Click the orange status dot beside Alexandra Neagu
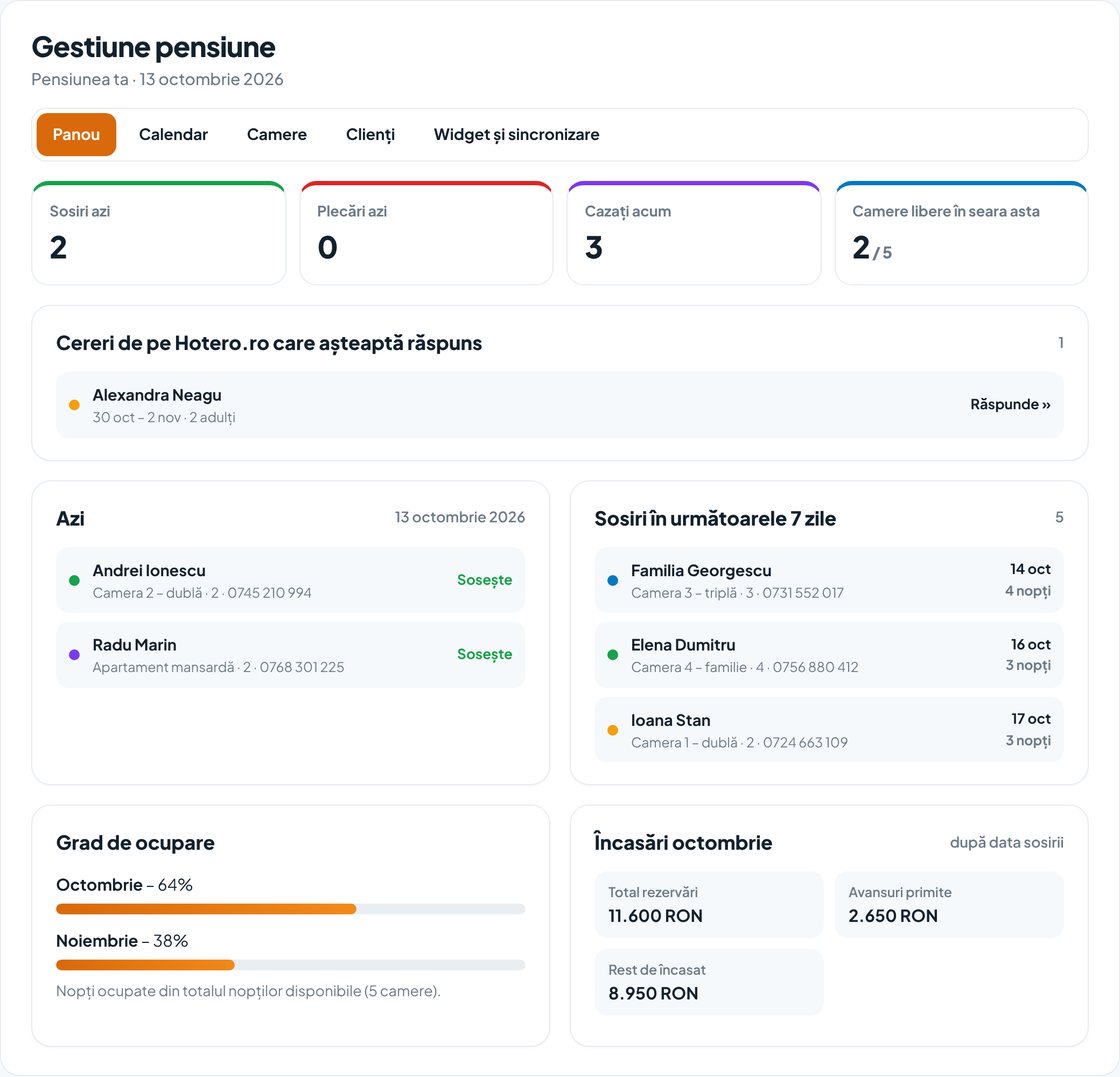This screenshot has height=1077, width=1120. pos(74,405)
